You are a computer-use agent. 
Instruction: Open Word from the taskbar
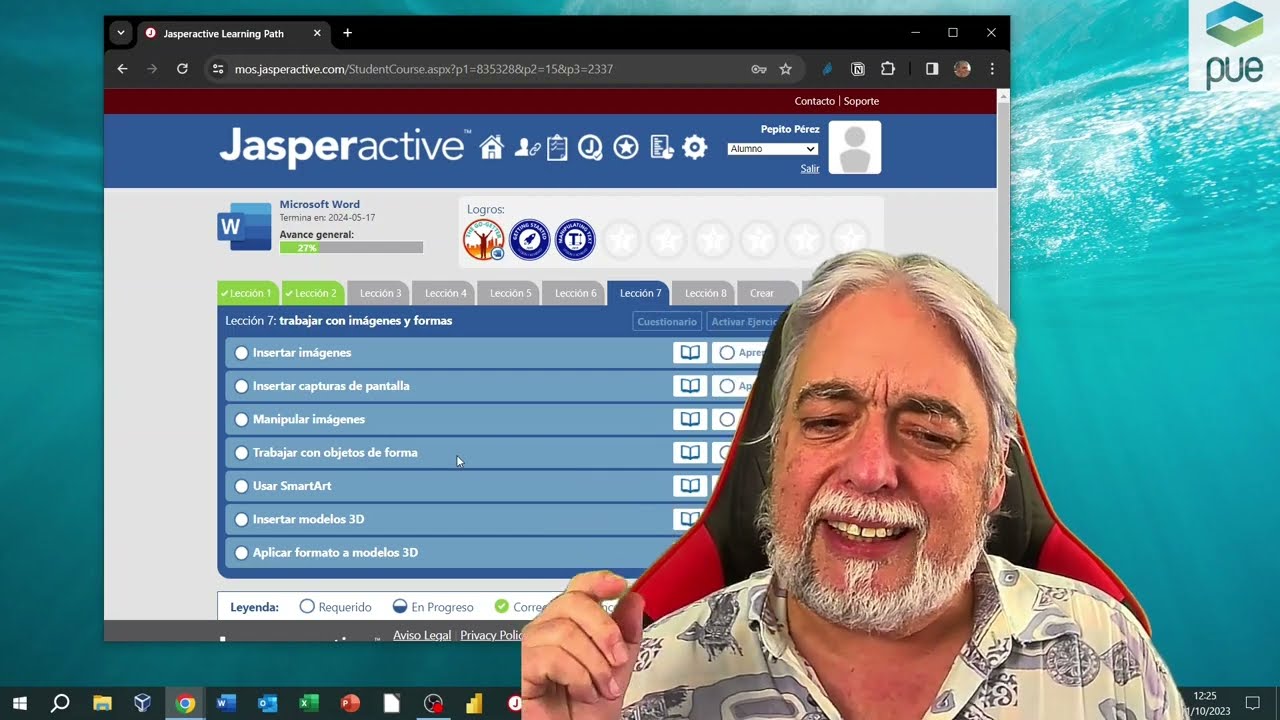point(226,703)
